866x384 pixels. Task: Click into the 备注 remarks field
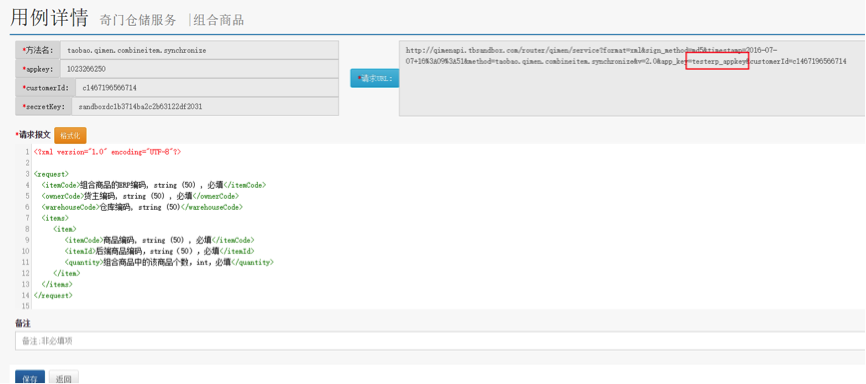440,341
